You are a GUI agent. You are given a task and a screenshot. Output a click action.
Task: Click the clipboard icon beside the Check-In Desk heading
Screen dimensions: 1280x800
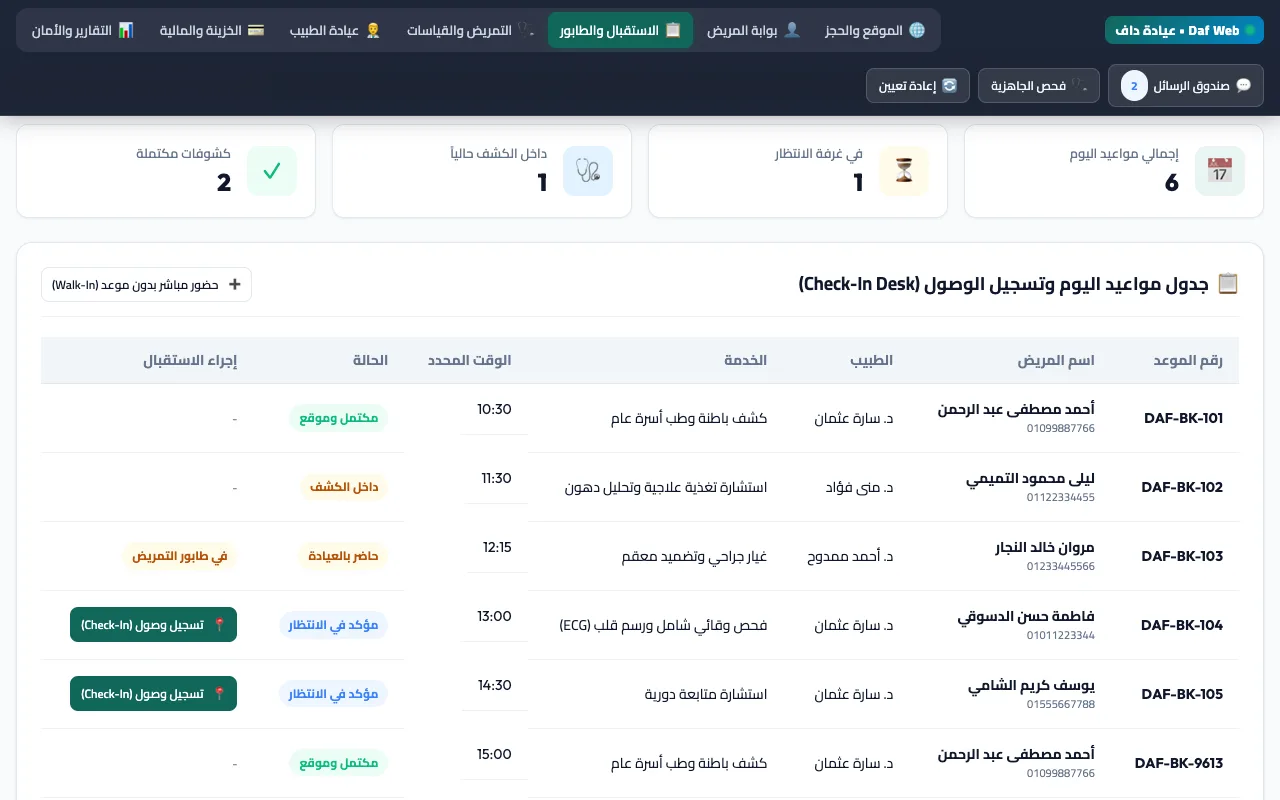[x=1228, y=284]
